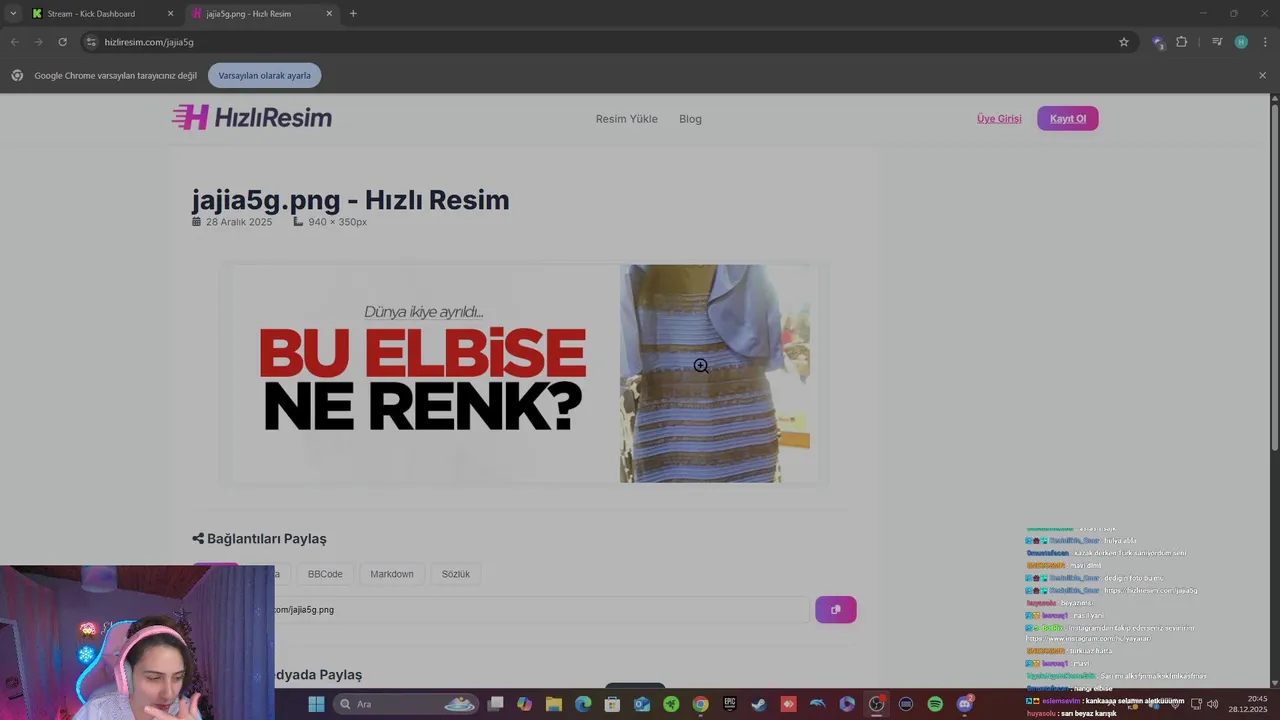Image resolution: width=1280 pixels, height=720 pixels.
Task: Select the Sözlük share tab
Action: [x=456, y=574]
